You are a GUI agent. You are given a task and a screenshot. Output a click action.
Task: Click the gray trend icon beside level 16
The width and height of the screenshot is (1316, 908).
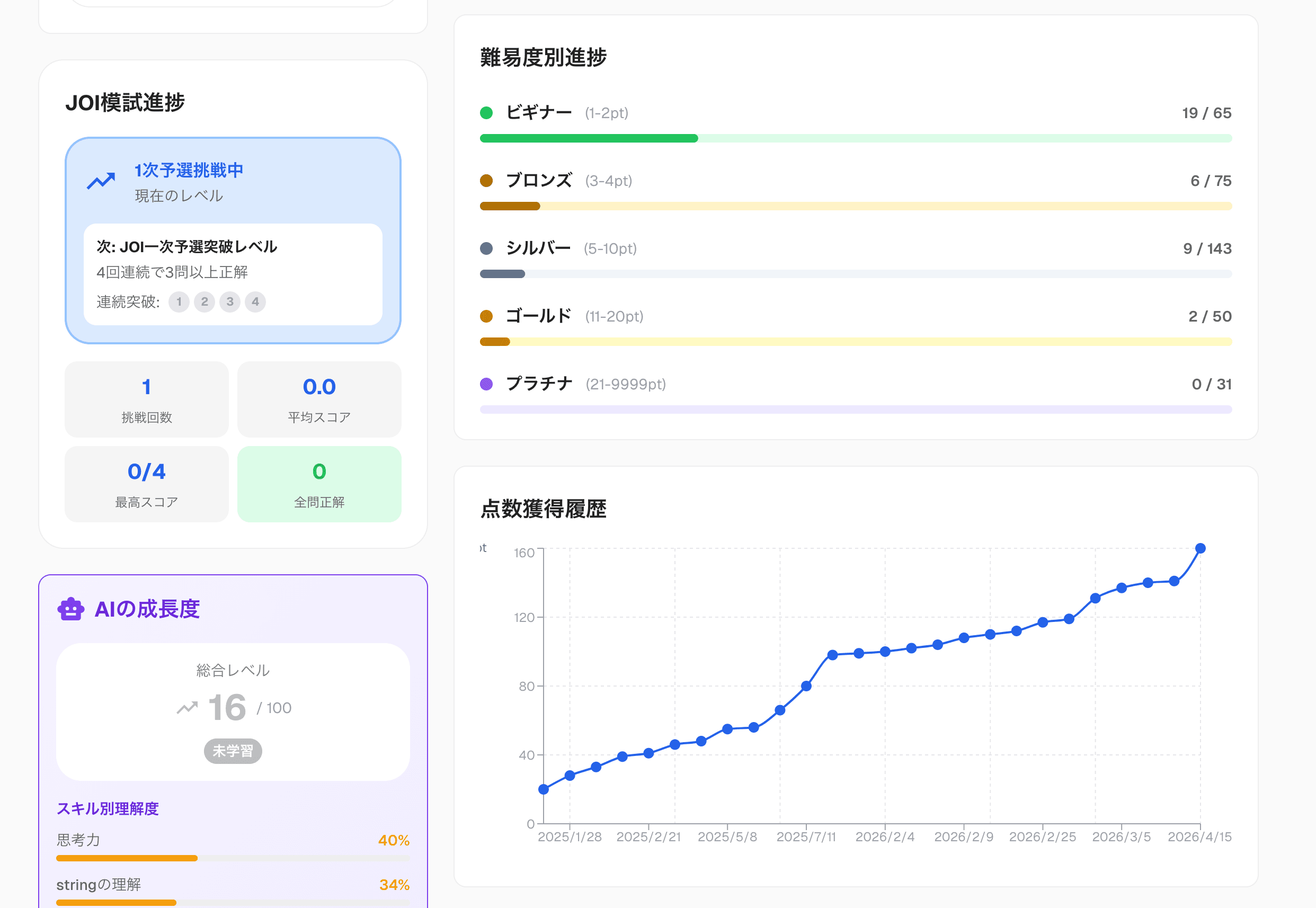point(187,708)
